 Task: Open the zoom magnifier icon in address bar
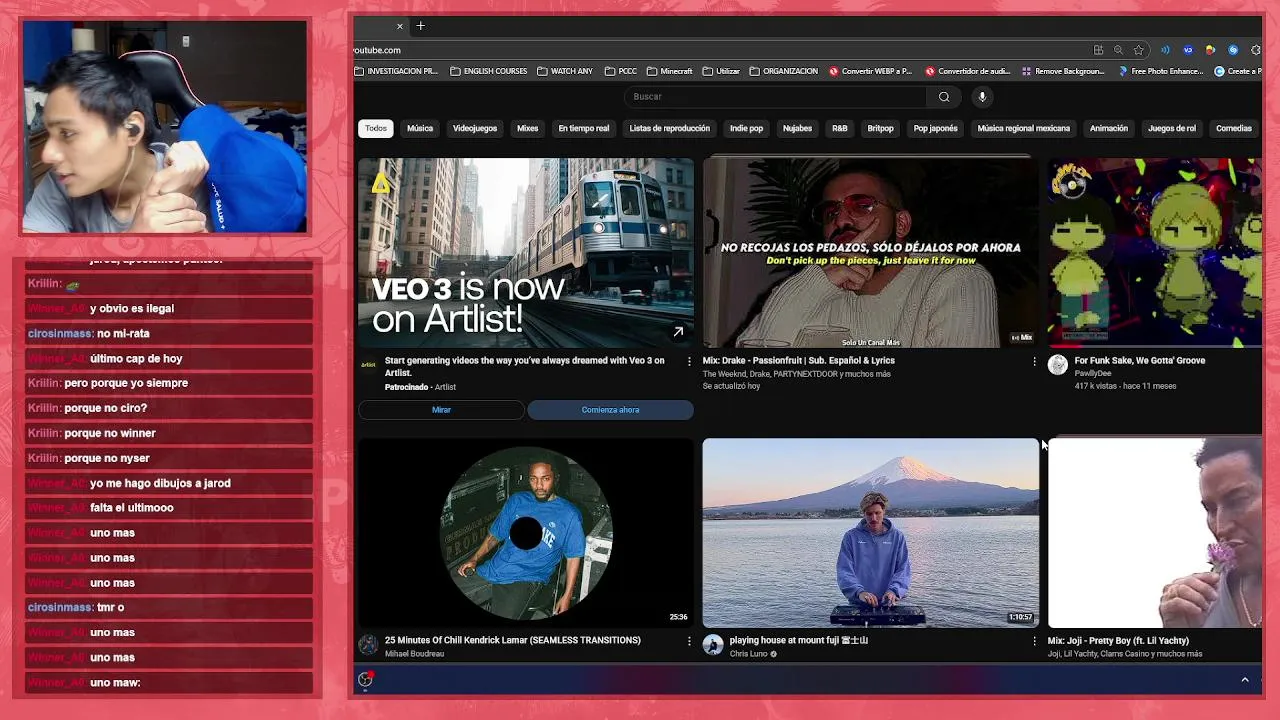tap(1118, 50)
